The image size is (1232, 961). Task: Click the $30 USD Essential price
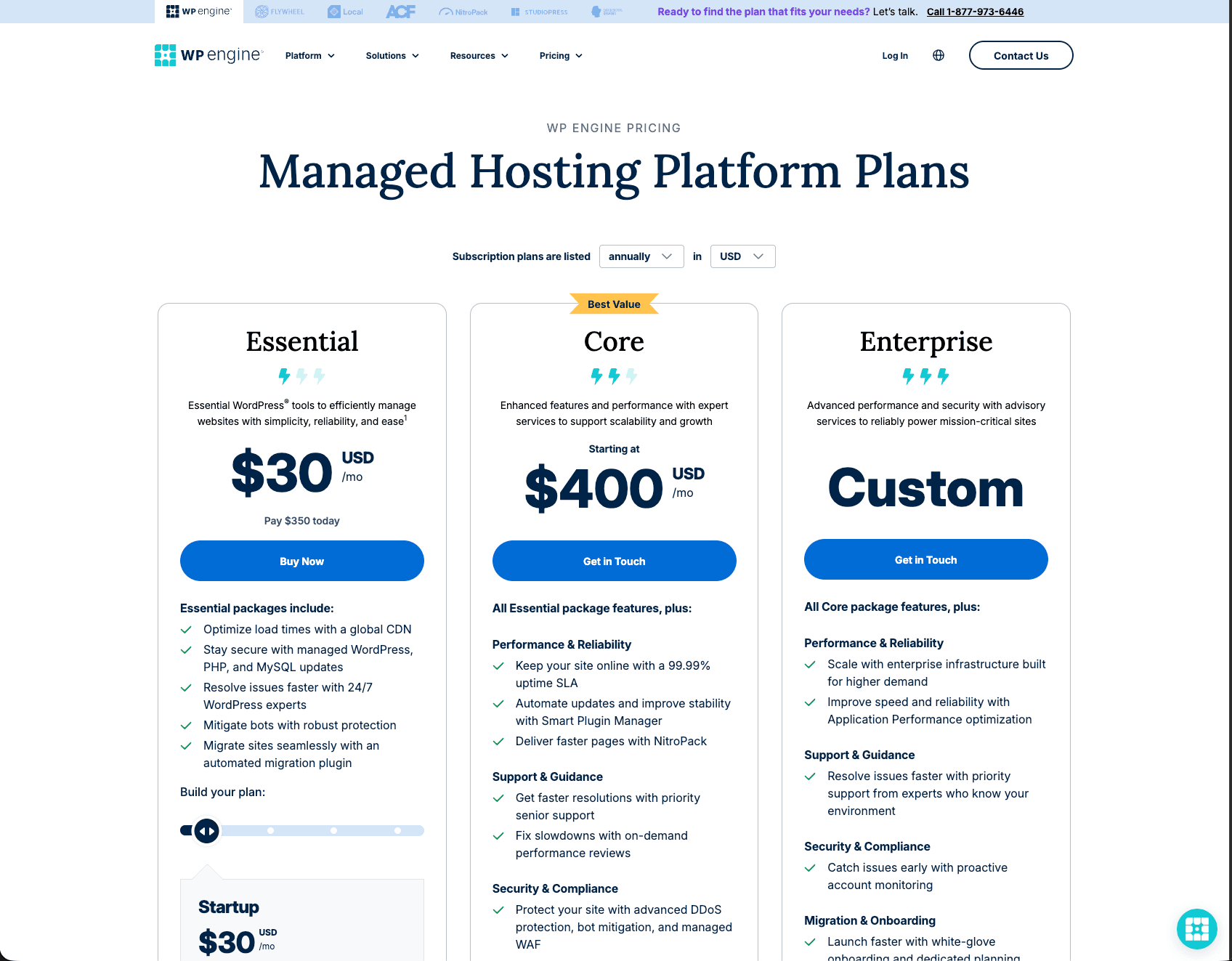302,472
